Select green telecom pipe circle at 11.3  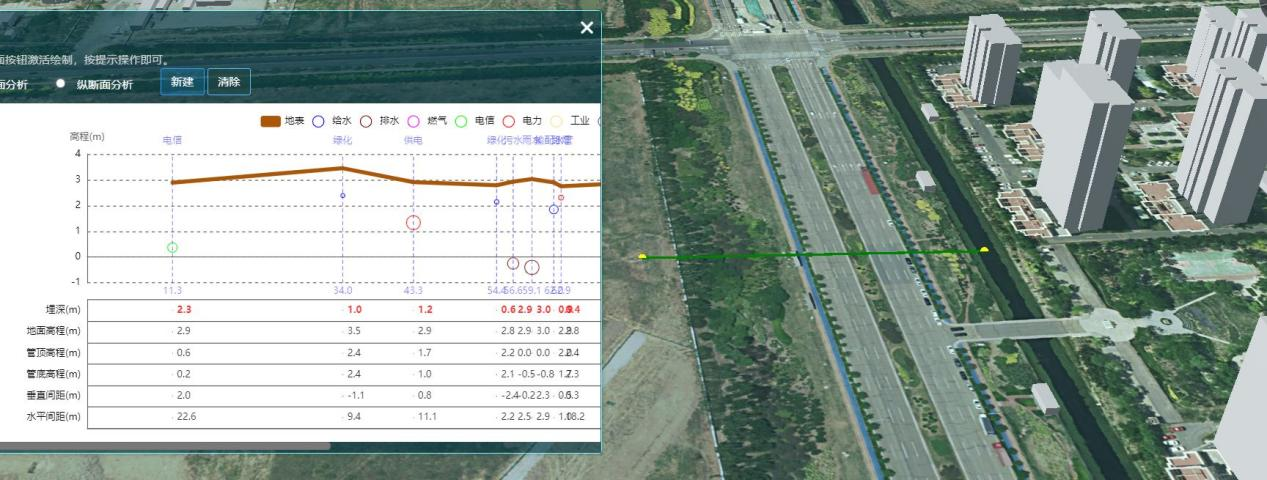click(172, 247)
